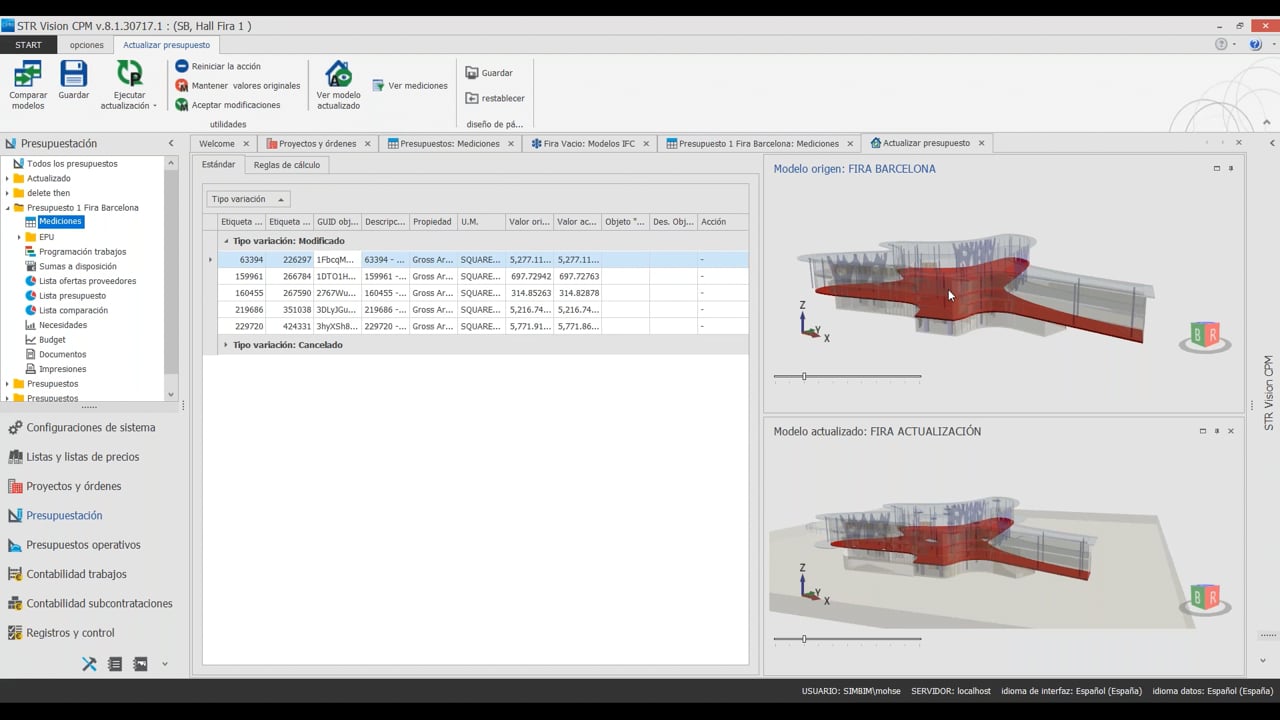Collapse Presupuesto 1 Fira Barcelona node

coord(7,208)
